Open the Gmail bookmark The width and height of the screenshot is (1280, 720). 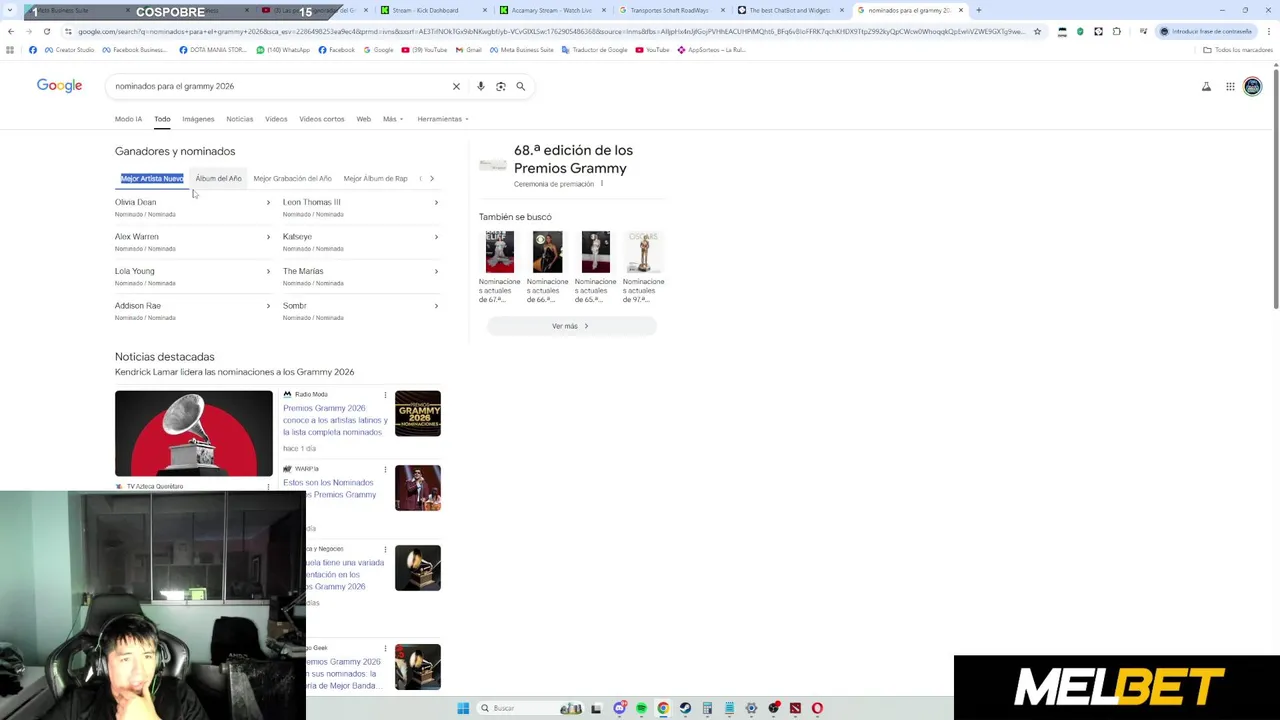pos(469,49)
